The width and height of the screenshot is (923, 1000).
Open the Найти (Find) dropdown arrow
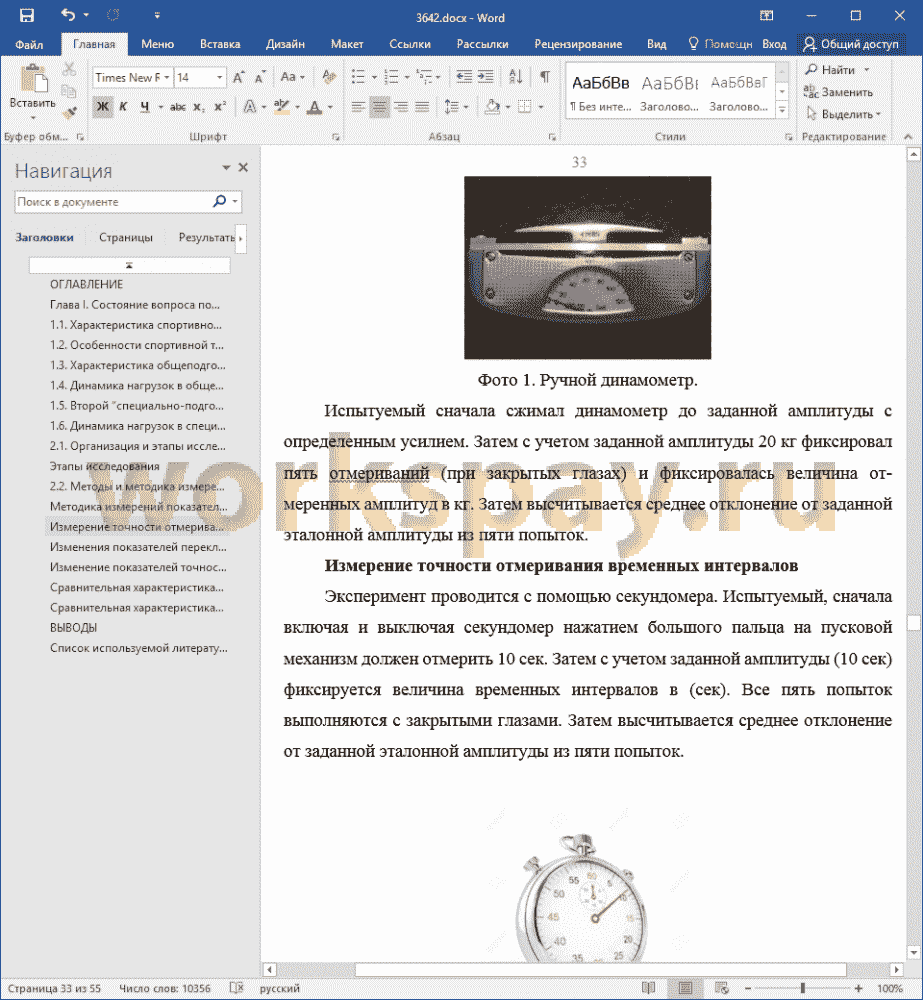click(866, 70)
